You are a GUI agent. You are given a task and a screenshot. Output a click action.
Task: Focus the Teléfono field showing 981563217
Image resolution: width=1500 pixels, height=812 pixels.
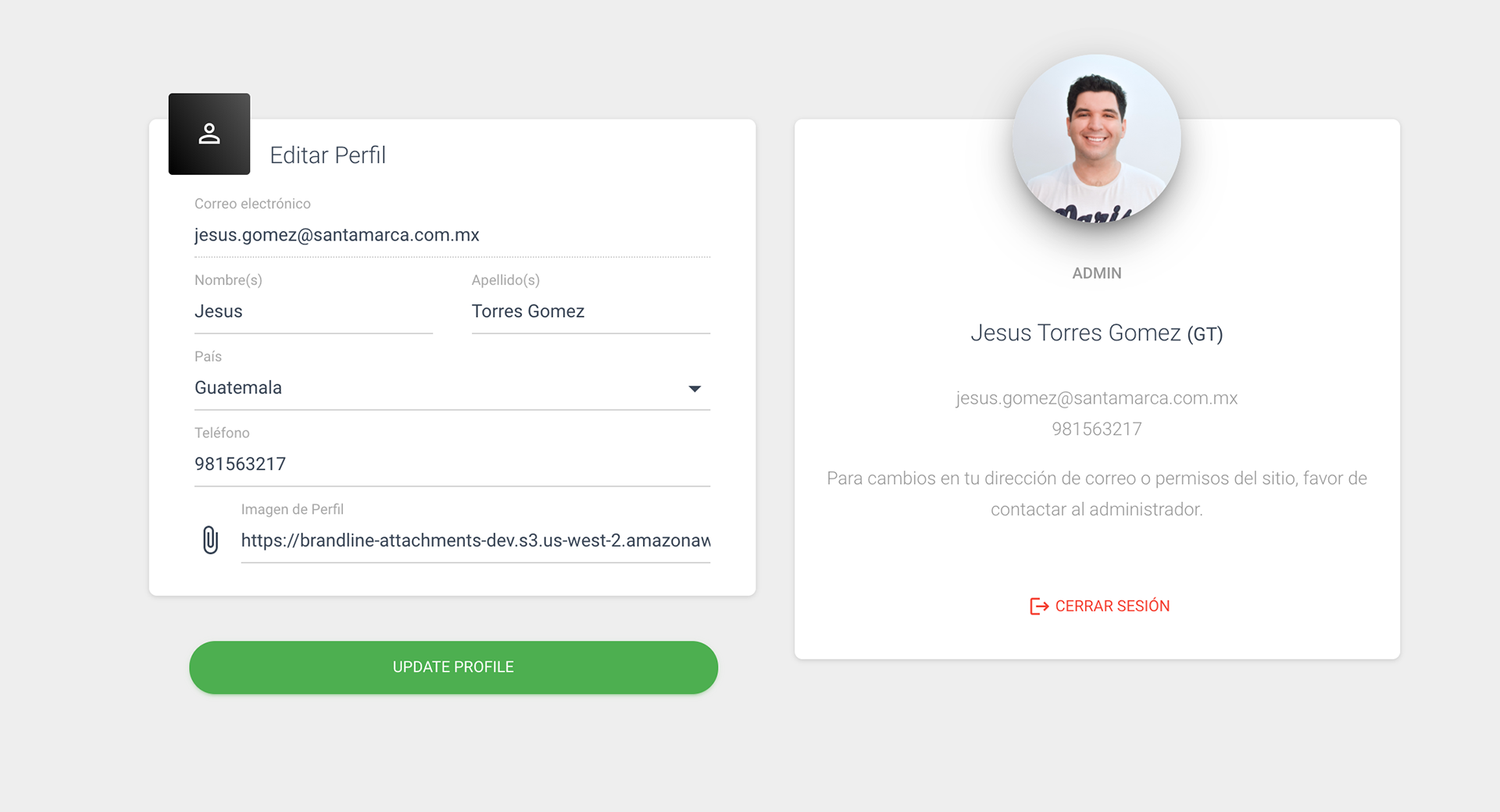[x=452, y=465]
